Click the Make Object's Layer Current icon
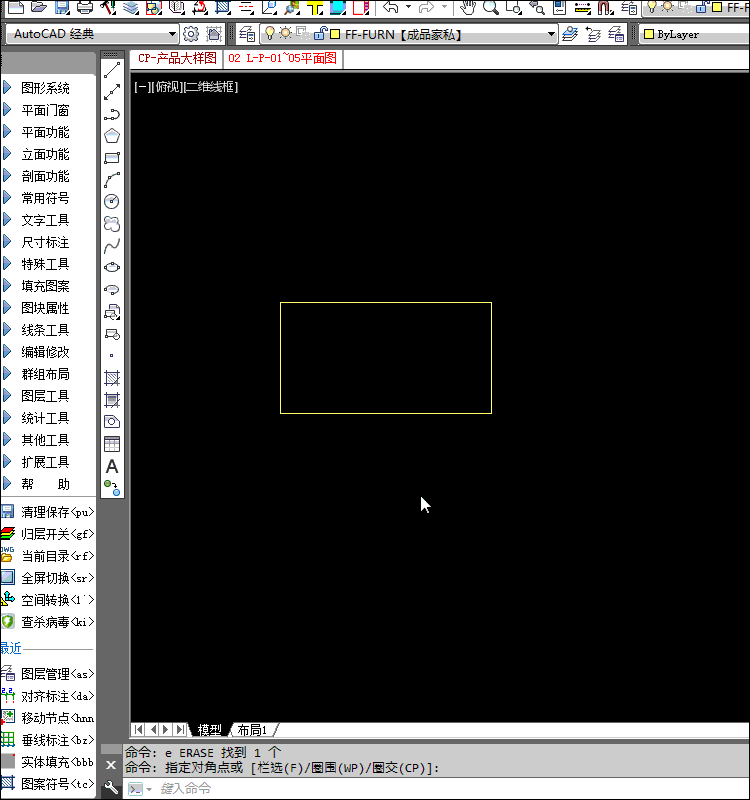The width and height of the screenshot is (750, 800). pos(569,34)
